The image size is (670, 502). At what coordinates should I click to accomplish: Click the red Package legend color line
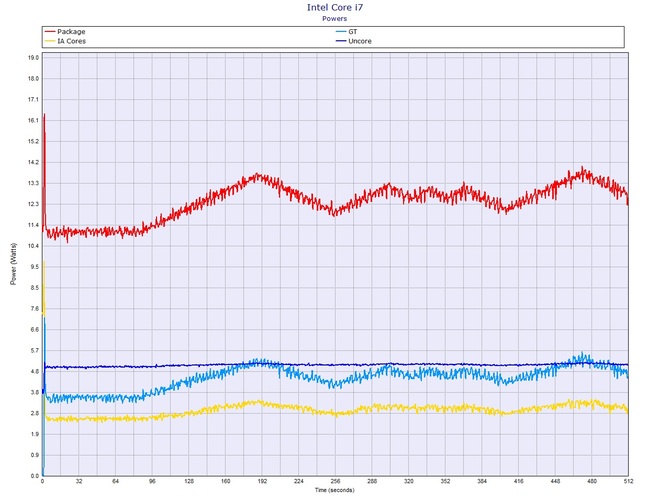pyautogui.click(x=50, y=32)
